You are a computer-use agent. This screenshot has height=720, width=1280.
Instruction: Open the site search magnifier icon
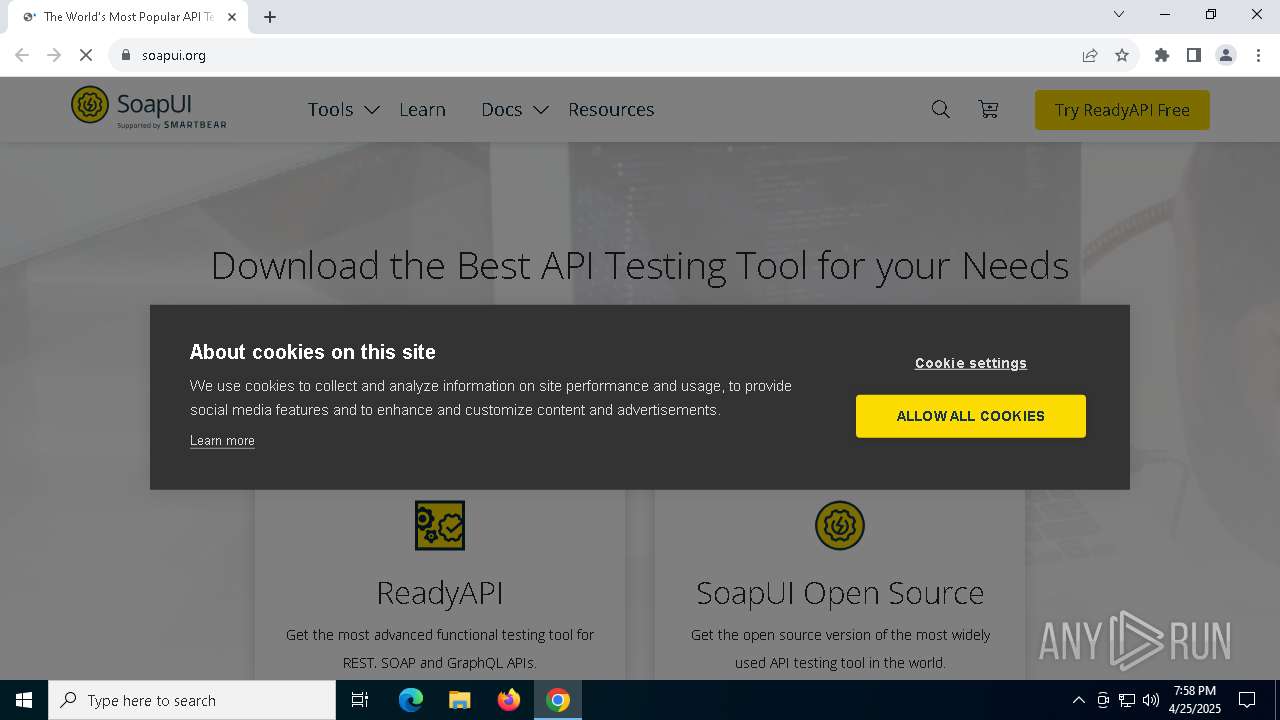tap(941, 109)
